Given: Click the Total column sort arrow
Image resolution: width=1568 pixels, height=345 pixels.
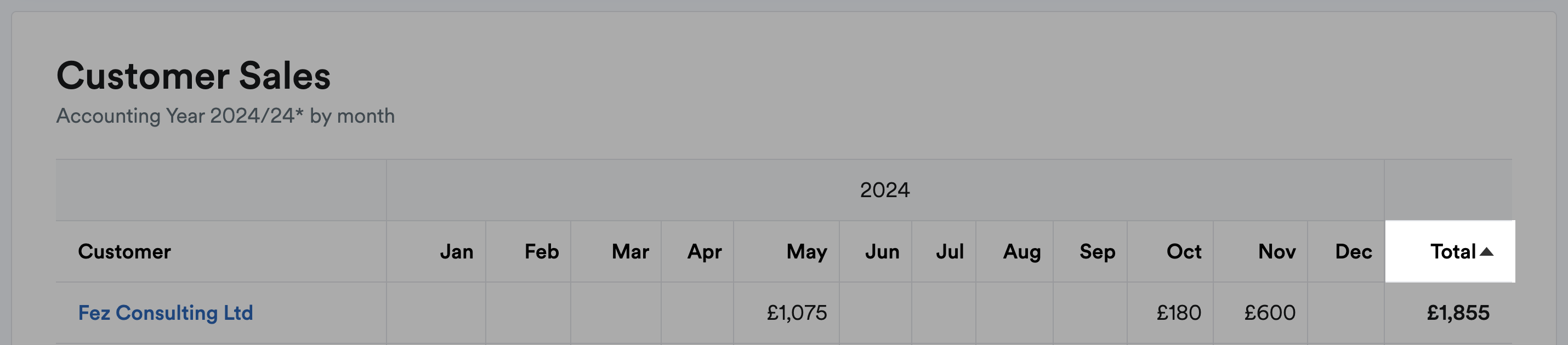Looking at the screenshot, I should pyautogui.click(x=1486, y=252).
